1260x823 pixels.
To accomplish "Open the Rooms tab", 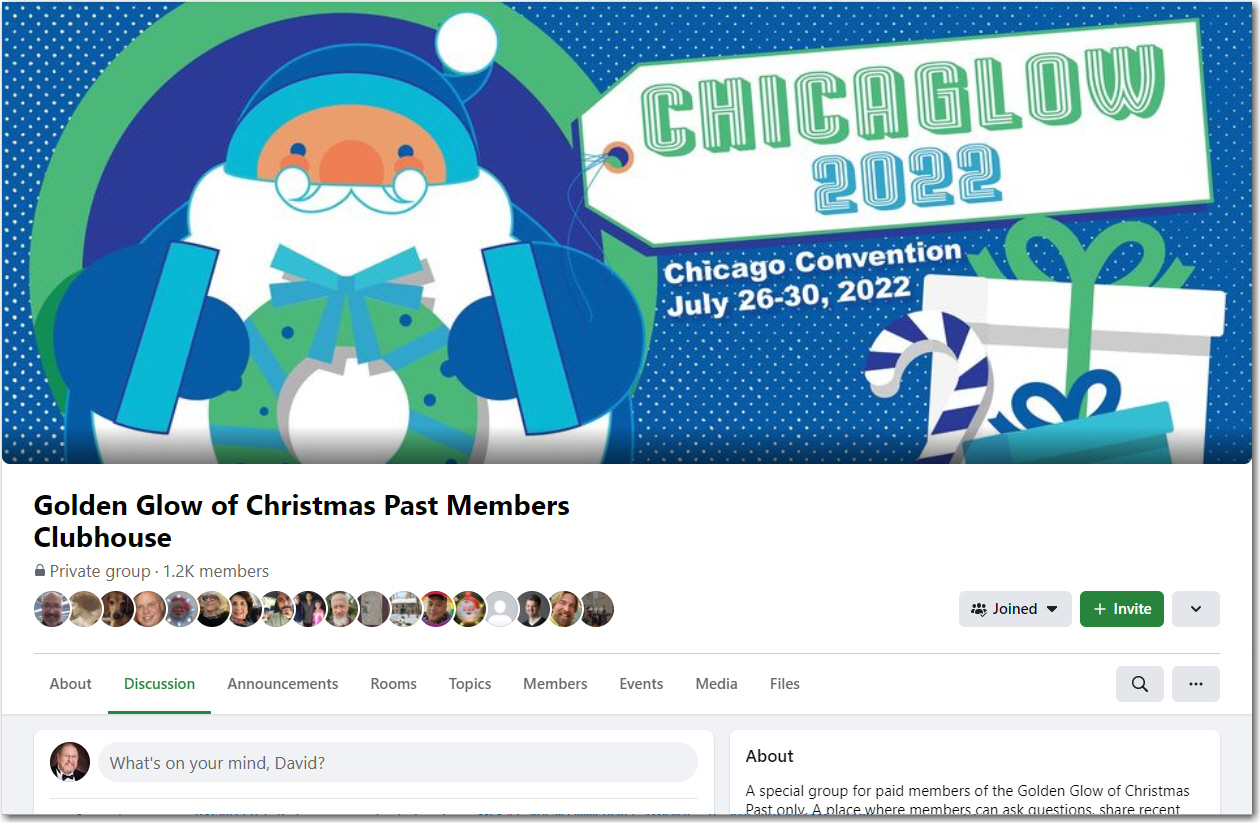I will [x=393, y=684].
